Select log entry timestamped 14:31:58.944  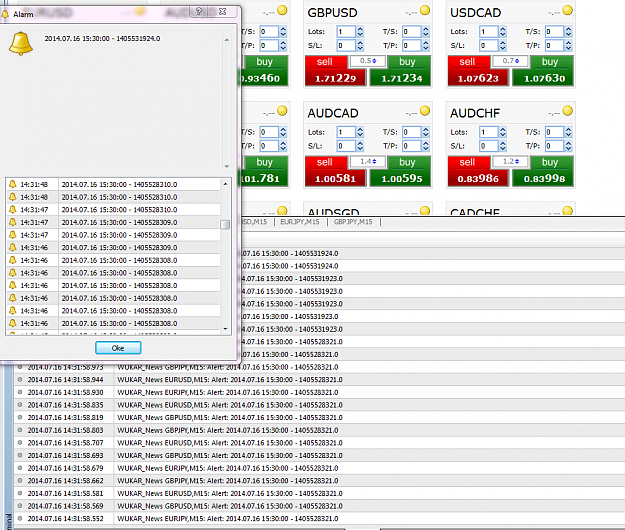319,380
